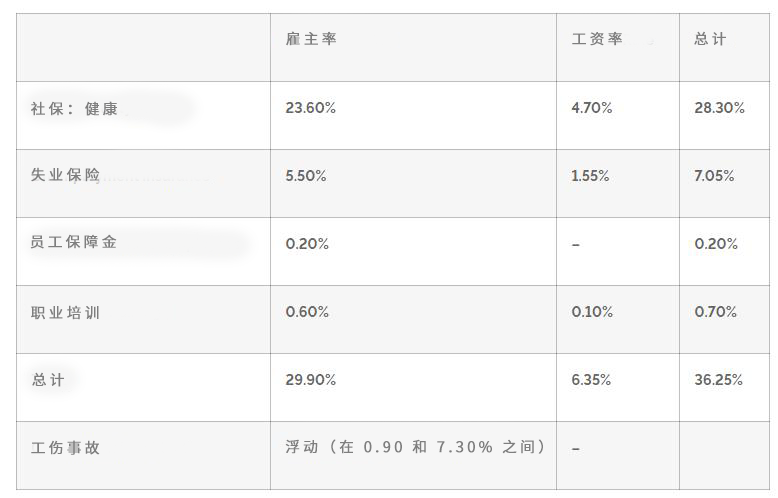The height and width of the screenshot is (498, 778).
Task: Click the 1.55% cell
Action: [590, 176]
